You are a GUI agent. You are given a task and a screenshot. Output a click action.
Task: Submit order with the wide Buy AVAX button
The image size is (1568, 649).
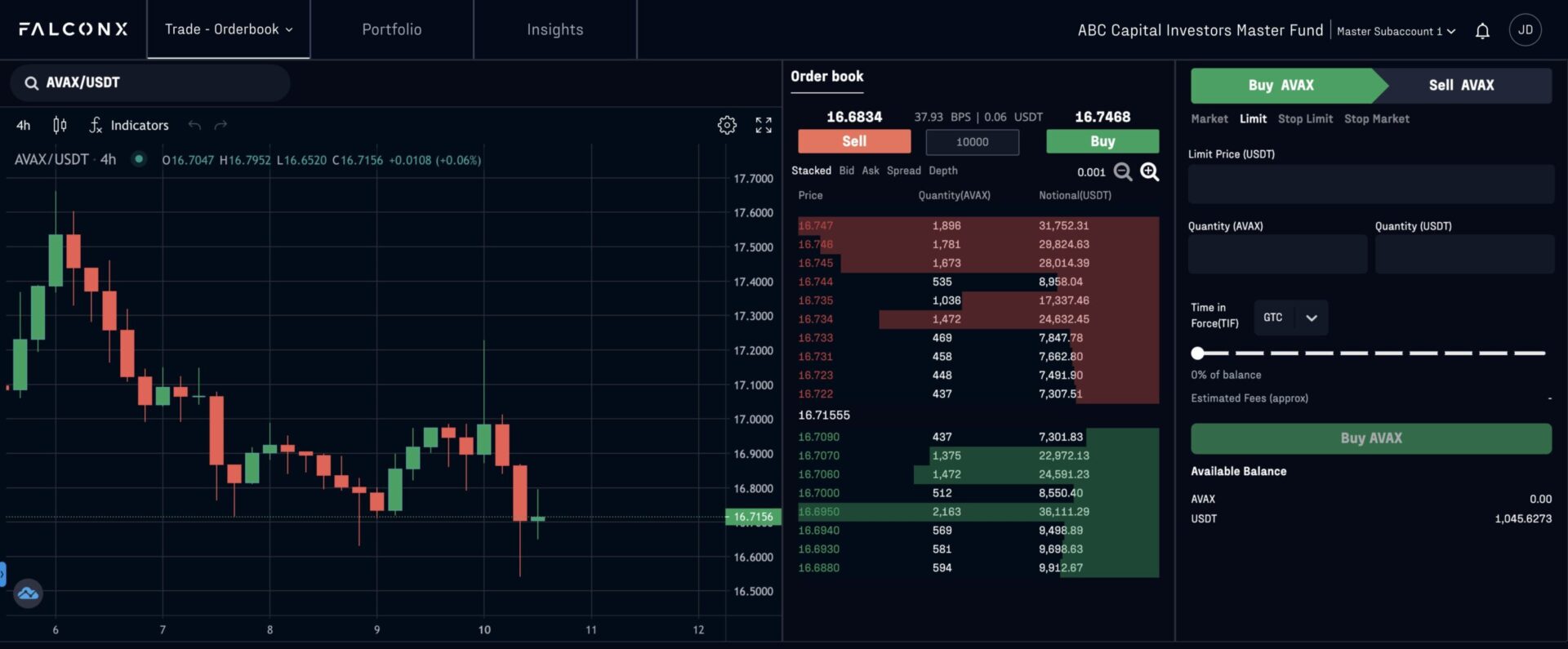point(1371,438)
